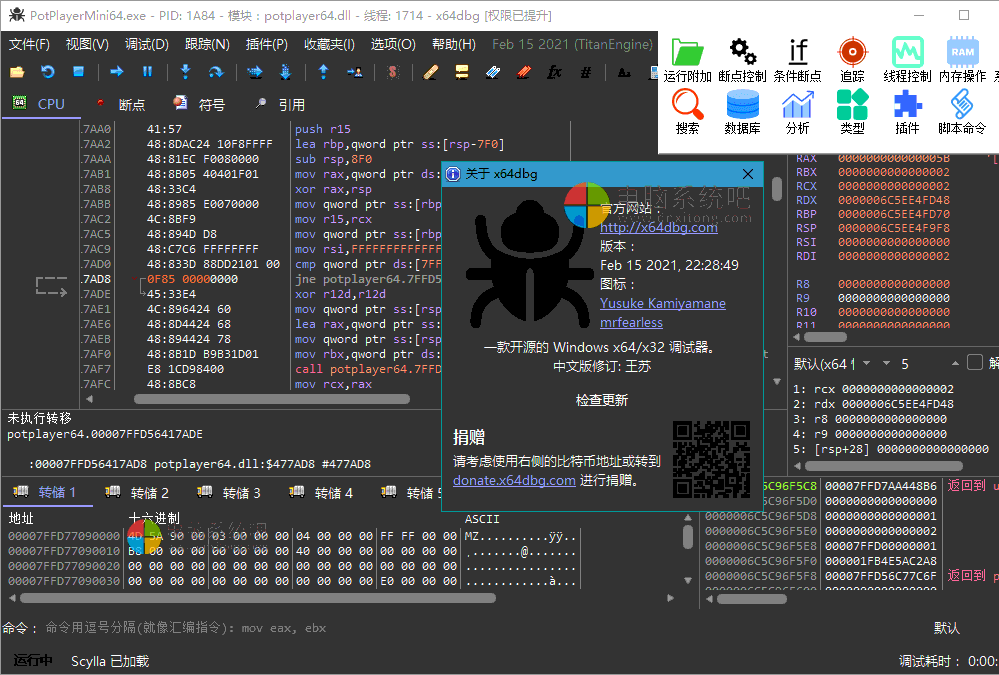Open the 插件(P) menu
999x675 pixels.
(x=266, y=44)
